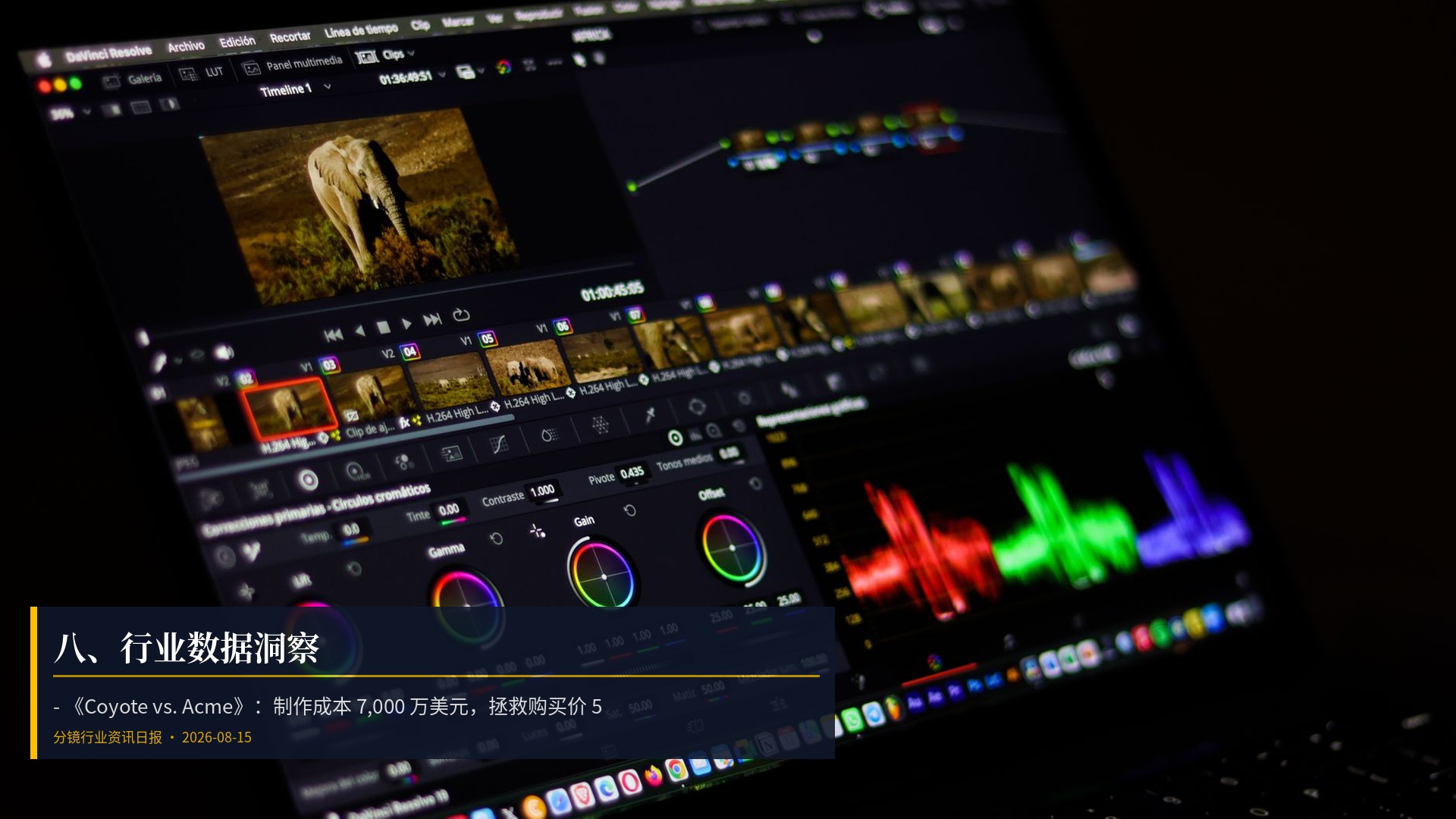The image size is (1456, 819).
Task: Open the RGB Mixer palette
Action: 403,462
